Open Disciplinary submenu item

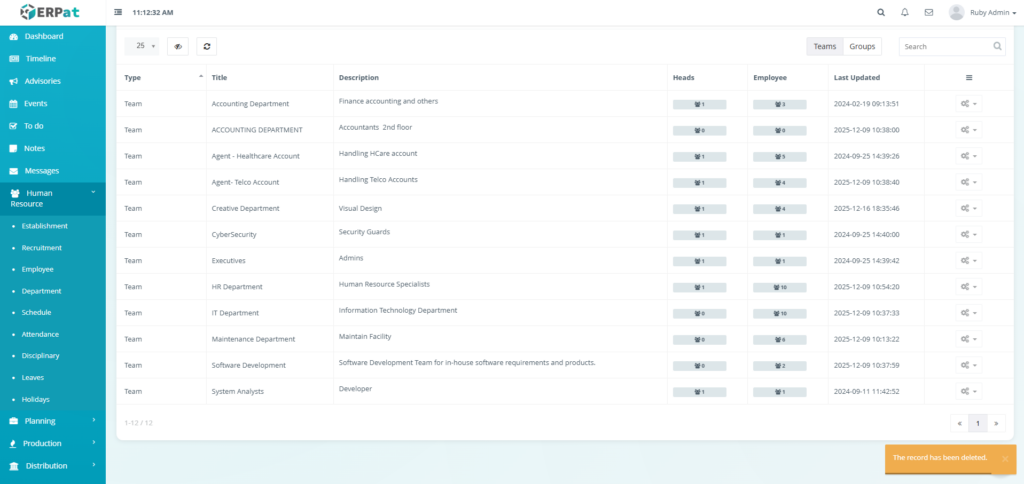point(40,356)
